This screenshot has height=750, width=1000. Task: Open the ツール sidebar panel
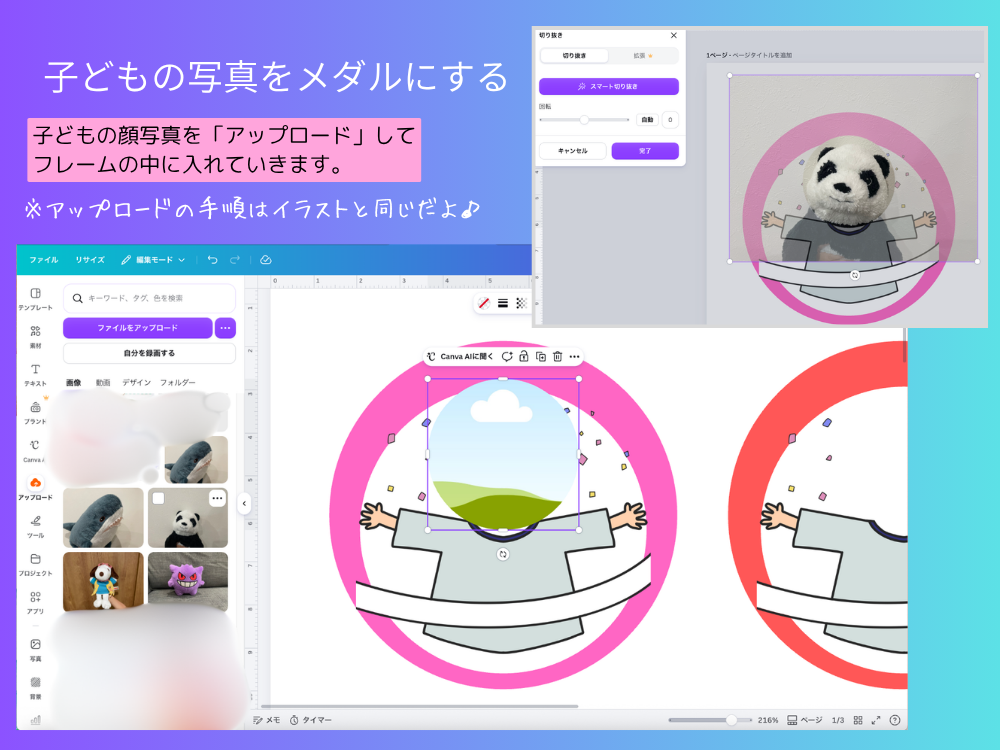35,526
